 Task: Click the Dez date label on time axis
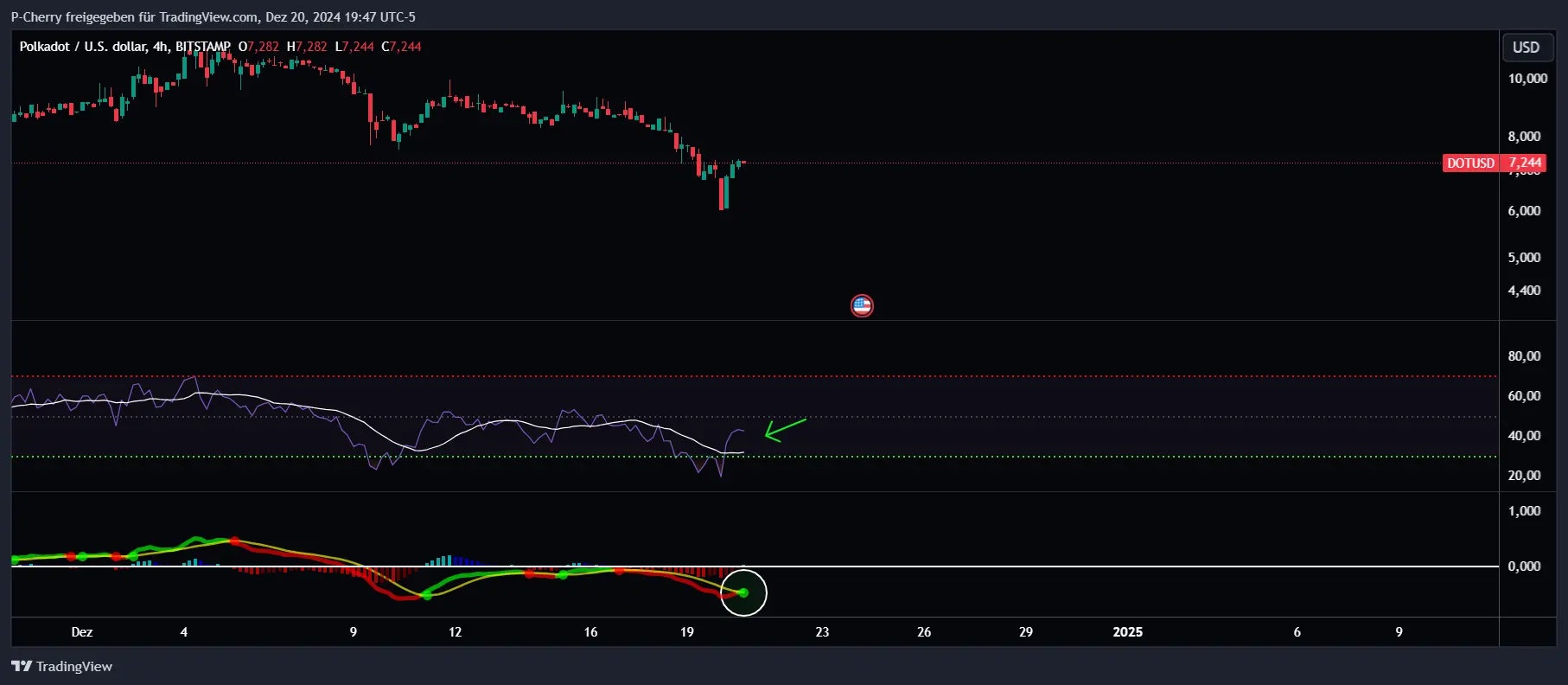coord(82,632)
